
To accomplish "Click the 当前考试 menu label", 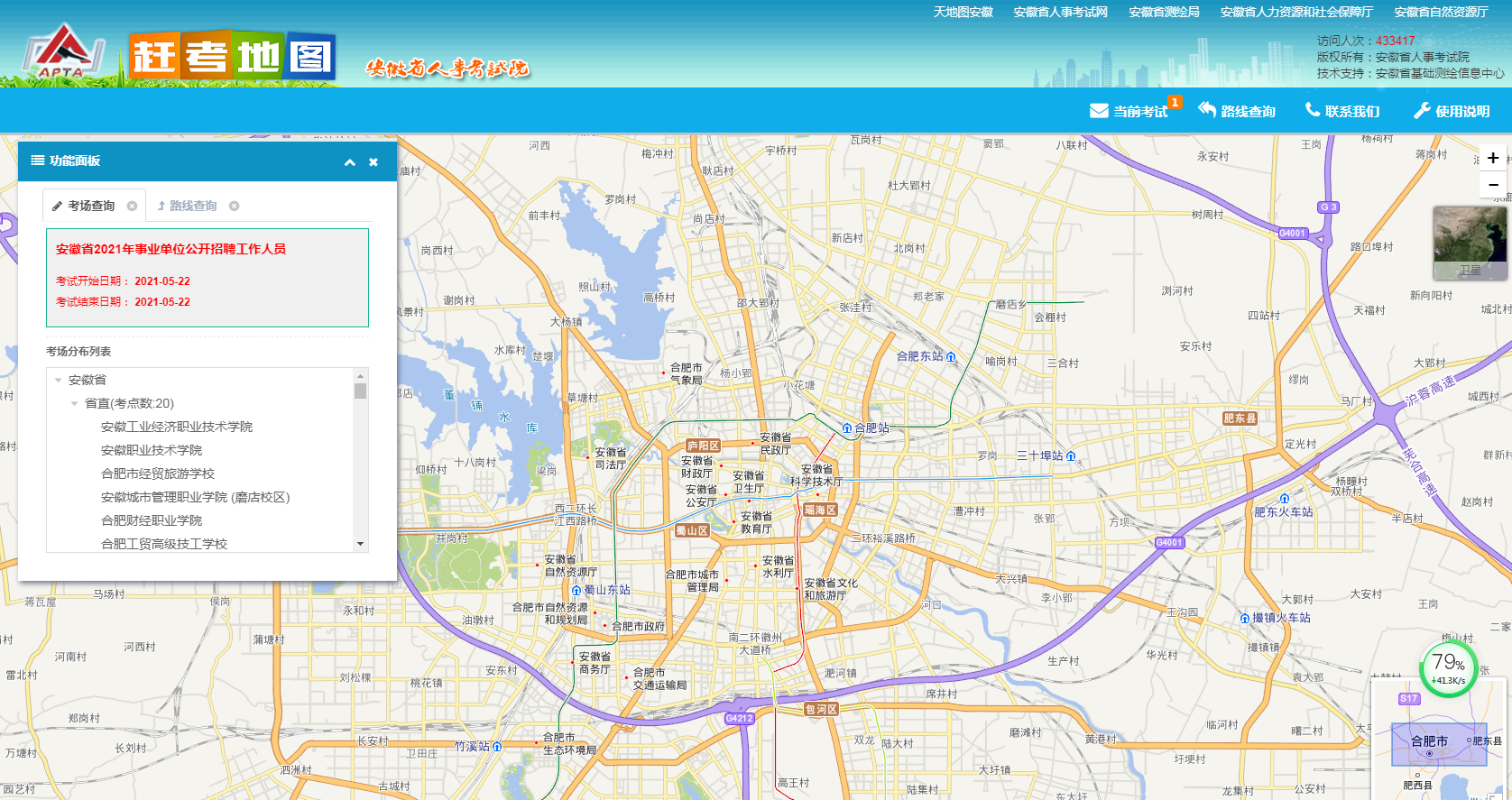I will (1140, 112).
